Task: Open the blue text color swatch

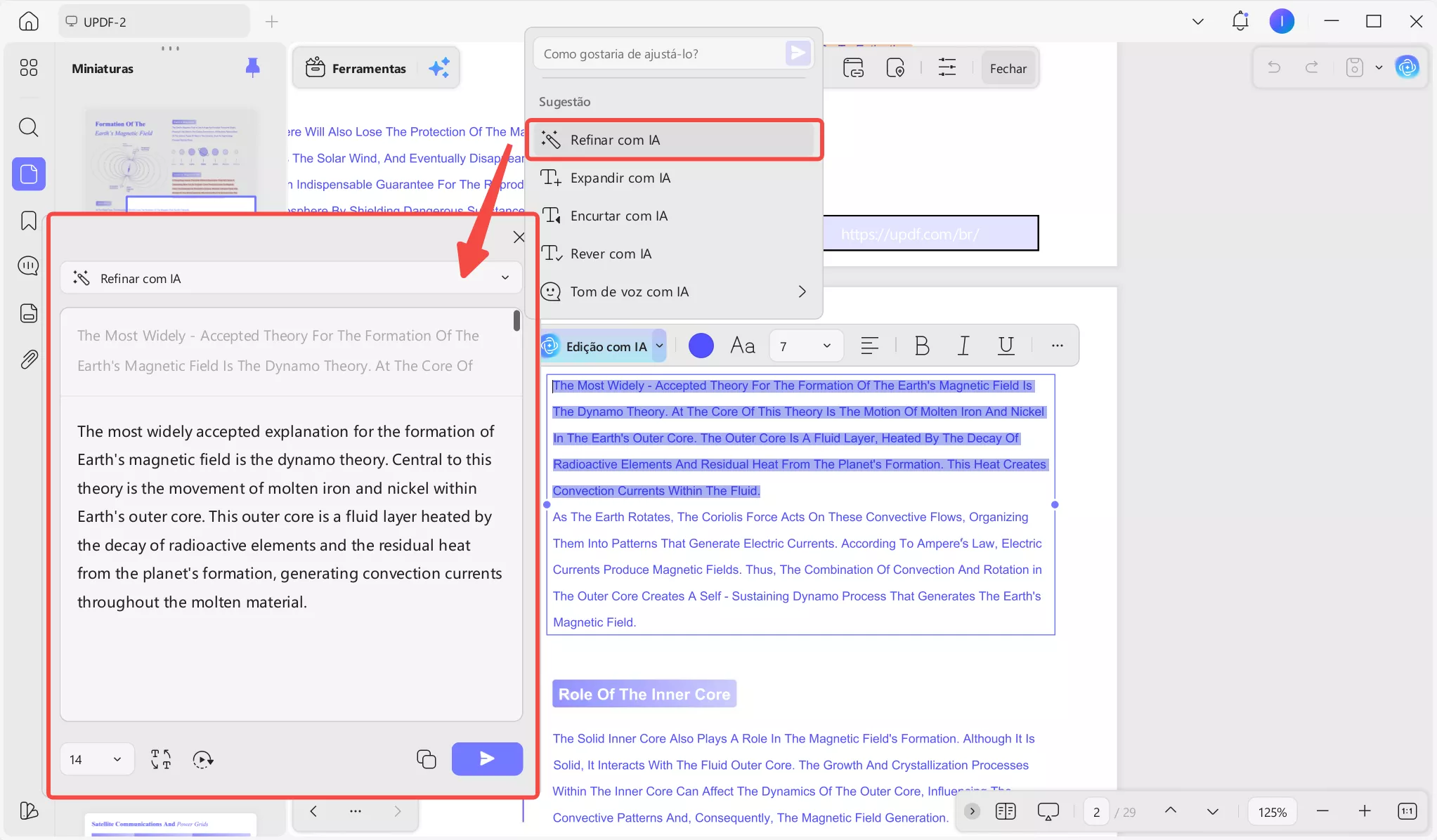Action: (x=701, y=346)
